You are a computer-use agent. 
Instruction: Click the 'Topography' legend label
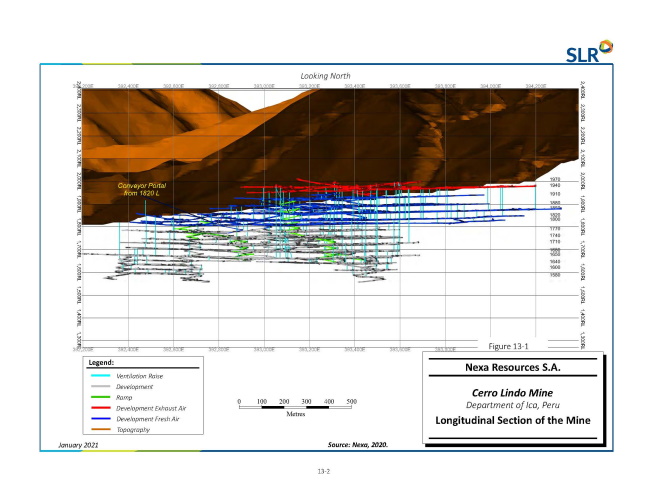point(133,430)
